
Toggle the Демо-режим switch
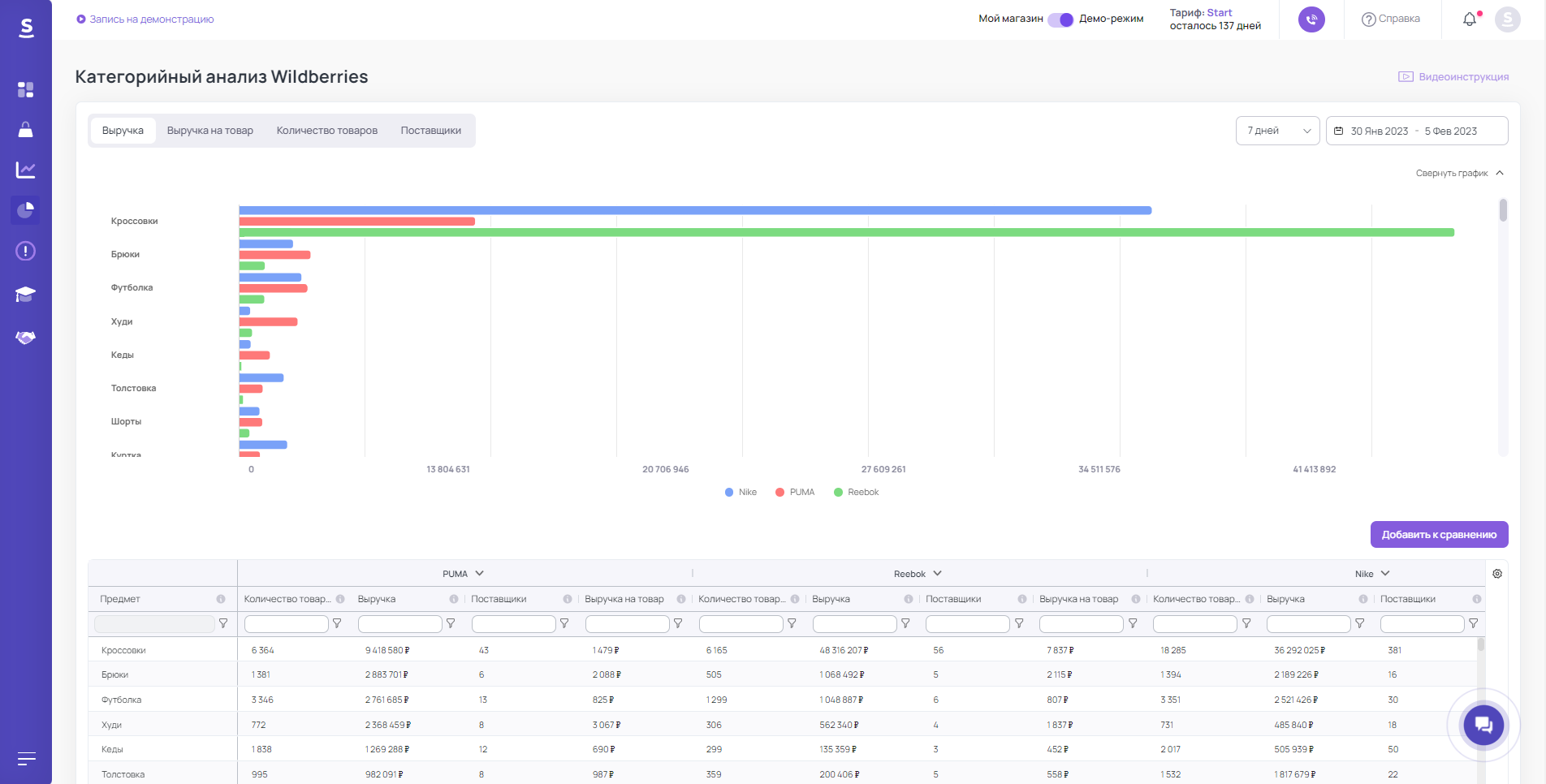pyautogui.click(x=1060, y=19)
